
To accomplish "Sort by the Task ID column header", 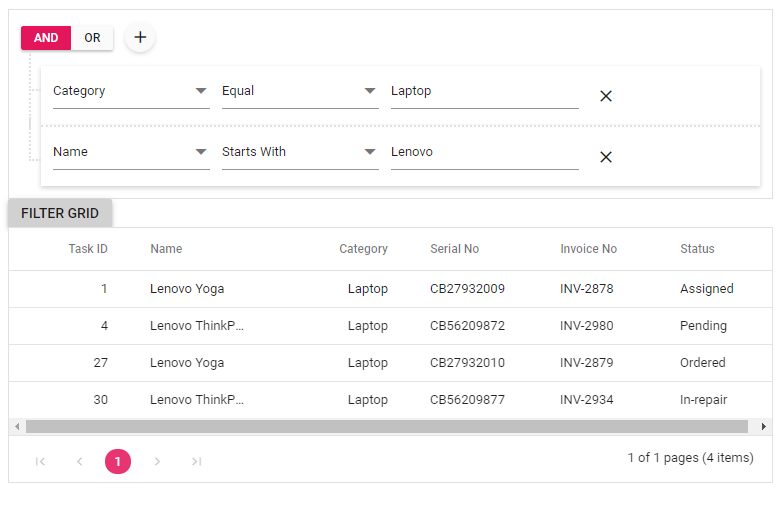I will click(88, 249).
